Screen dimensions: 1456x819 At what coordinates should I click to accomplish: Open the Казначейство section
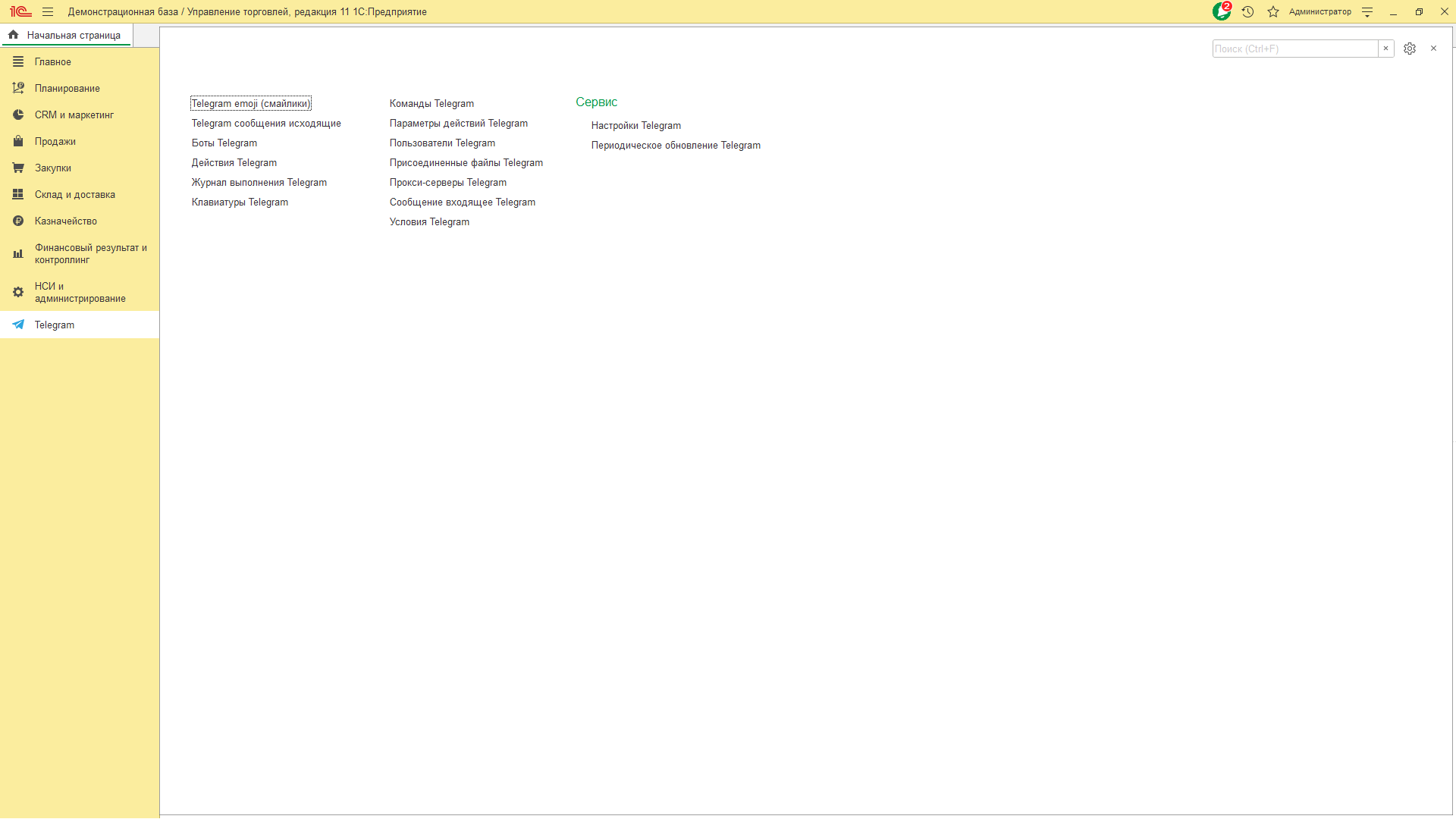pyautogui.click(x=80, y=221)
